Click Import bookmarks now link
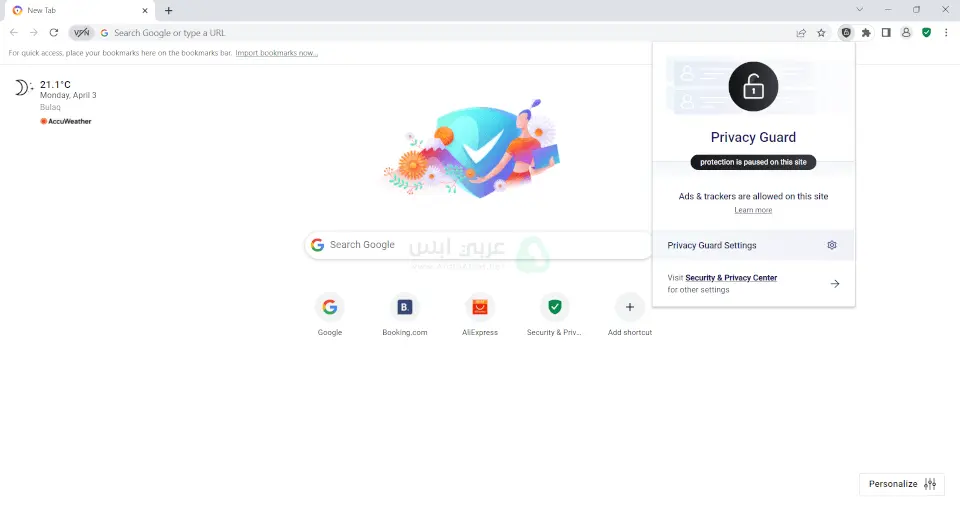The width and height of the screenshot is (960, 509). [x=276, y=53]
